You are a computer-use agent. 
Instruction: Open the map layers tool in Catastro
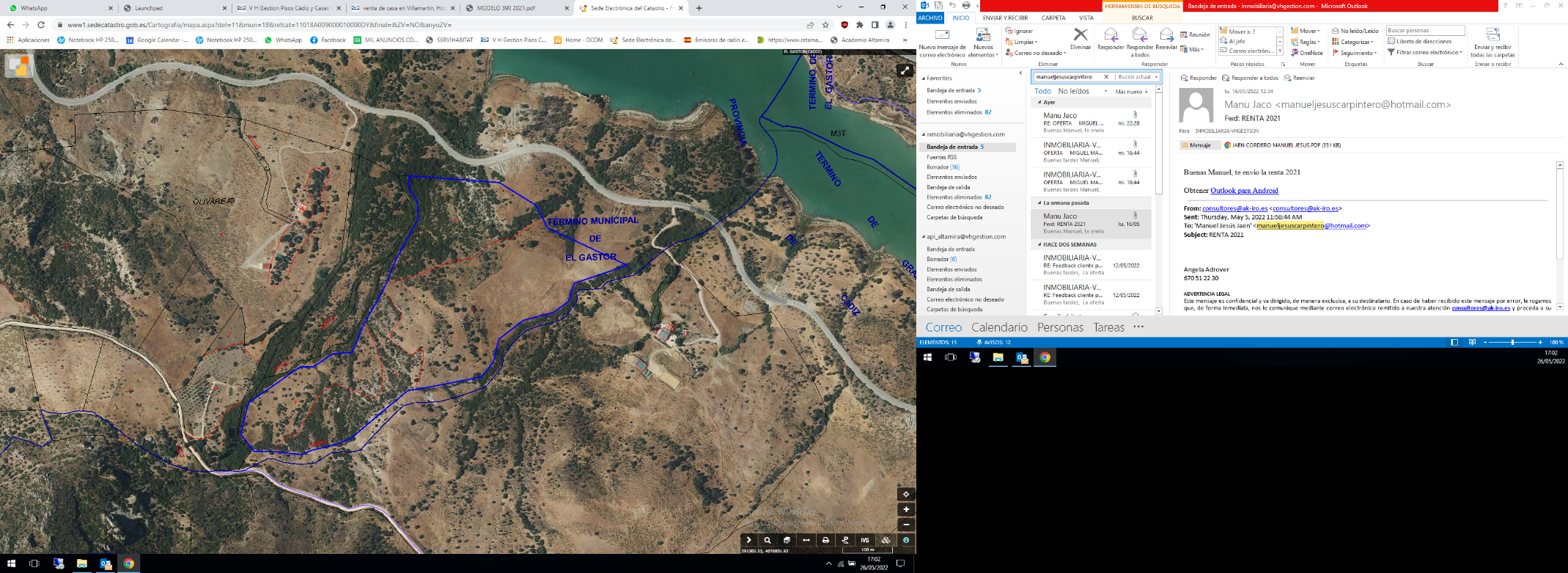[787, 540]
